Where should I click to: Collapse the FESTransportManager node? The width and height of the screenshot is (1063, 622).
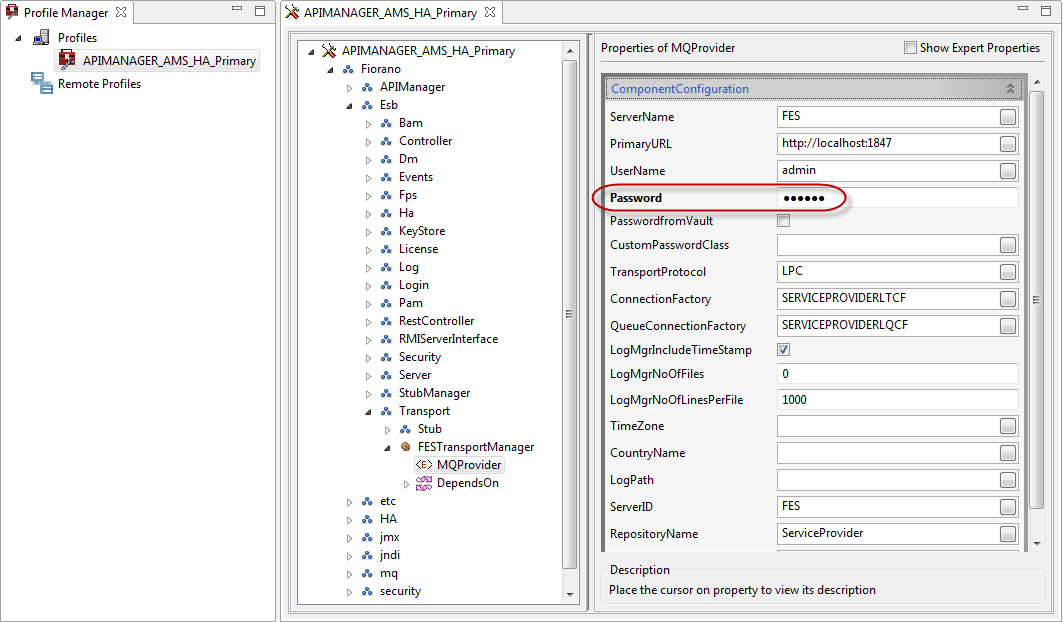pos(387,448)
